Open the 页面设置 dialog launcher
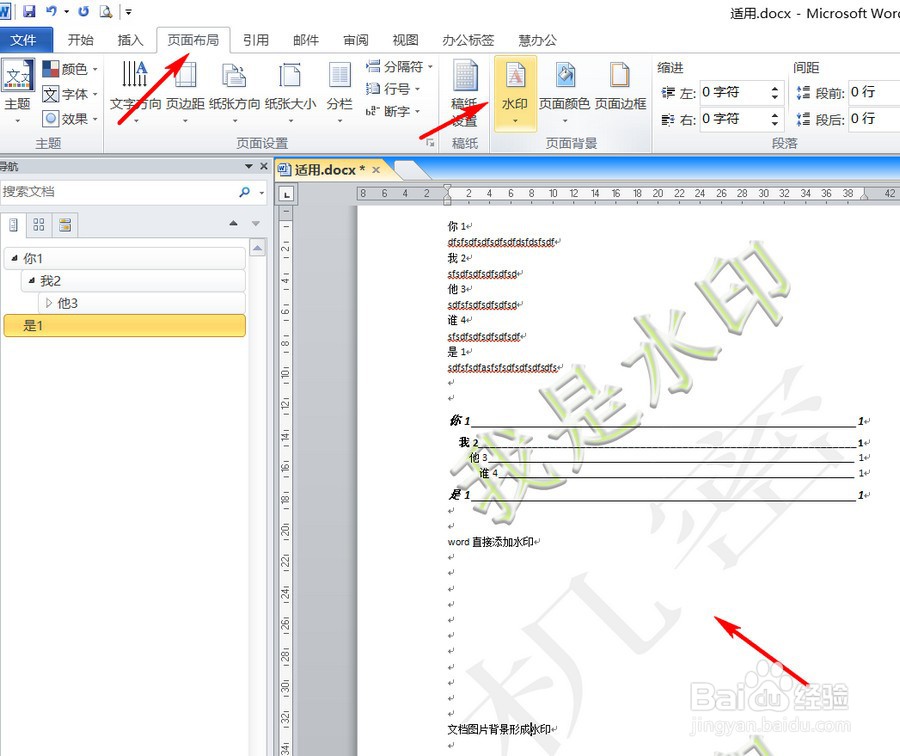The height and width of the screenshot is (756, 900). pyautogui.click(x=430, y=142)
